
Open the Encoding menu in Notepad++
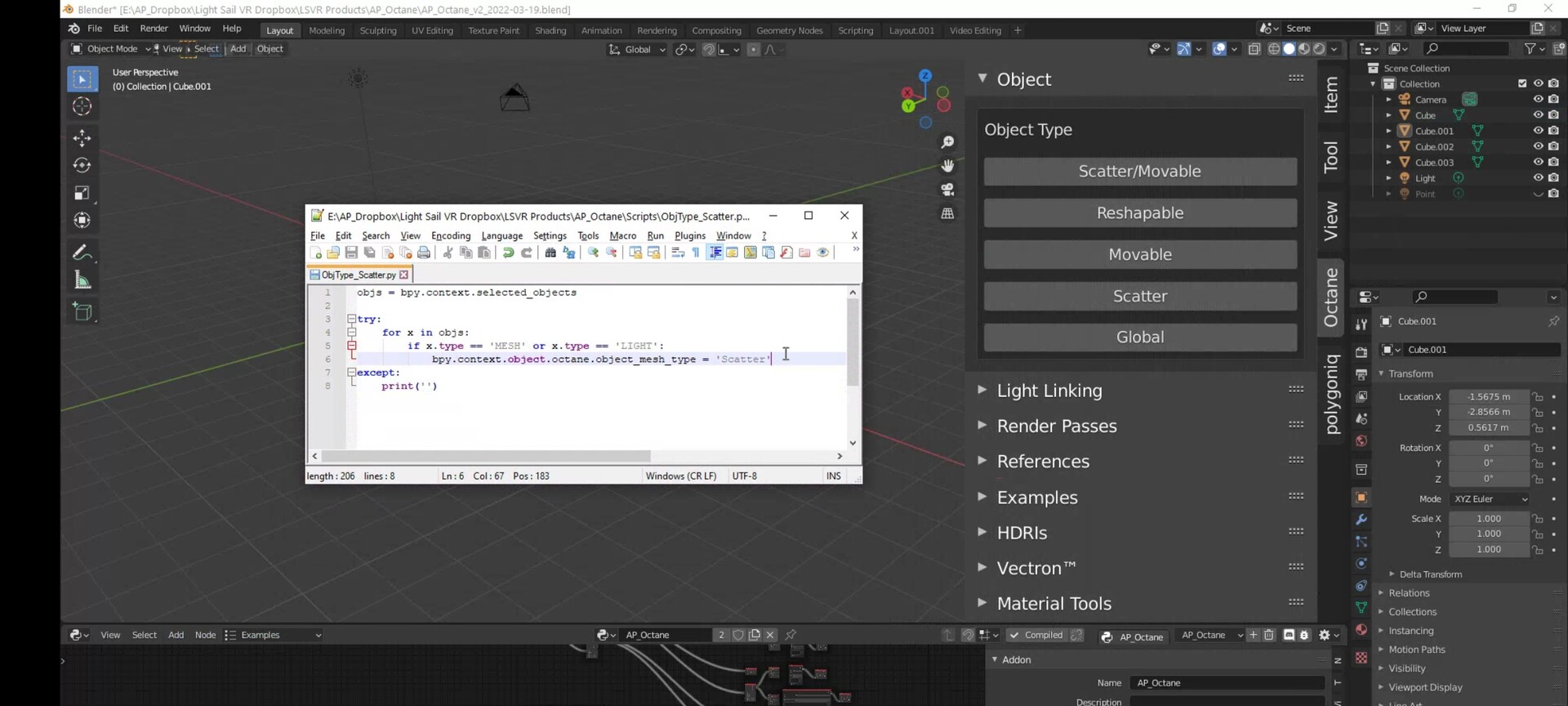[451, 235]
